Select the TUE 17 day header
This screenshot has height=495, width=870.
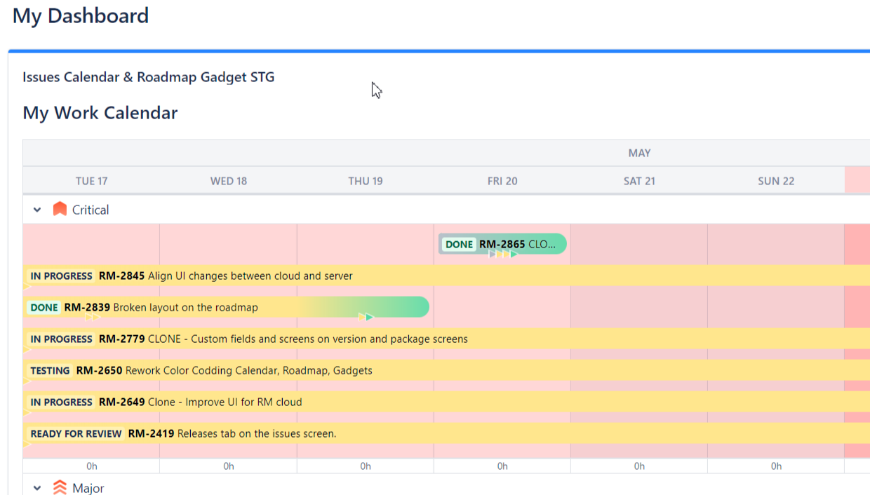[x=91, y=181]
